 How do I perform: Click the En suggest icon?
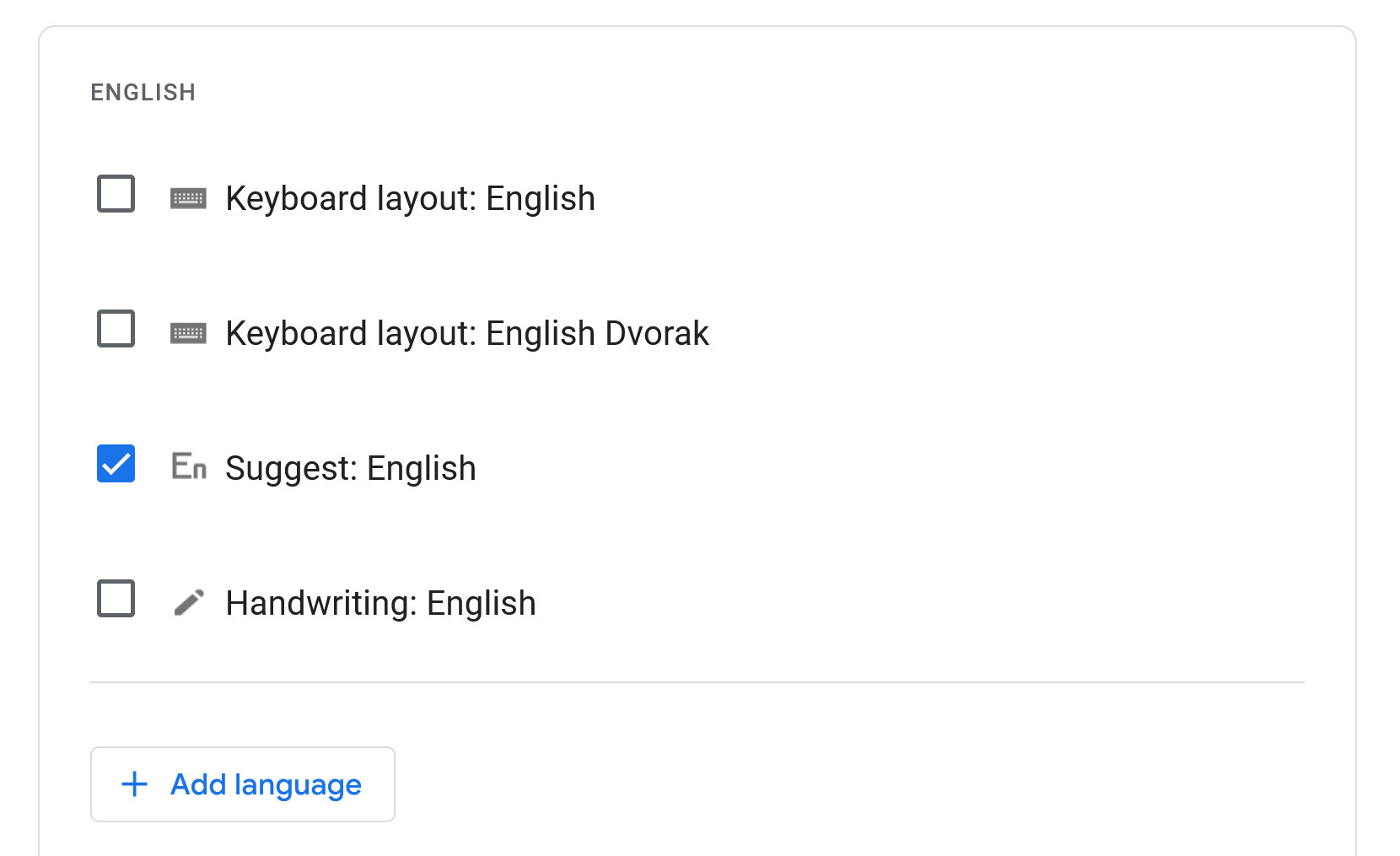pyautogui.click(x=189, y=466)
